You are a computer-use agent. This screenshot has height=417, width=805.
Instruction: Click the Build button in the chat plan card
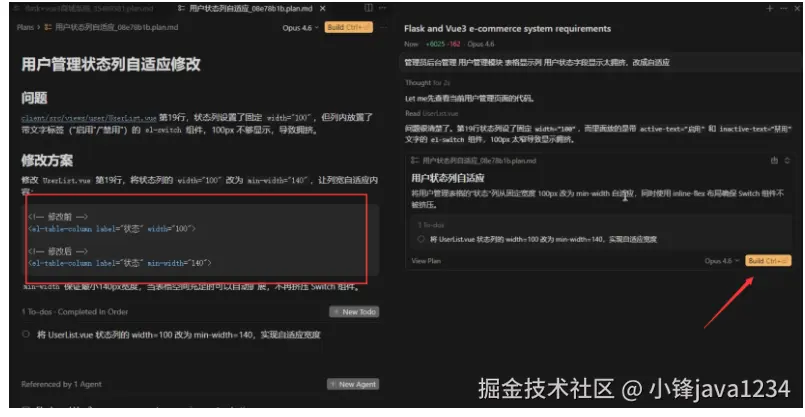(x=768, y=261)
